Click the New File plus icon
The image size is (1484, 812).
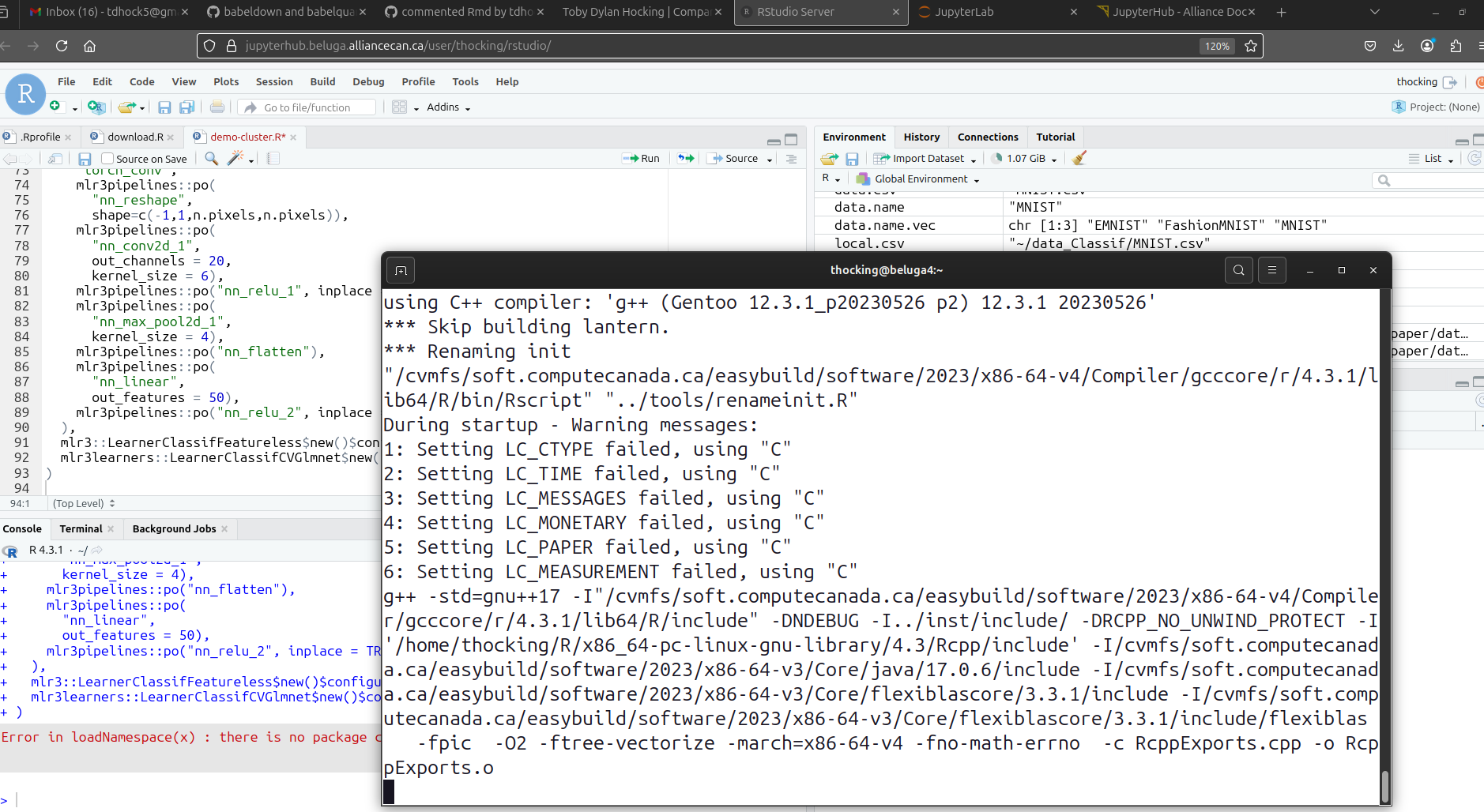55,107
